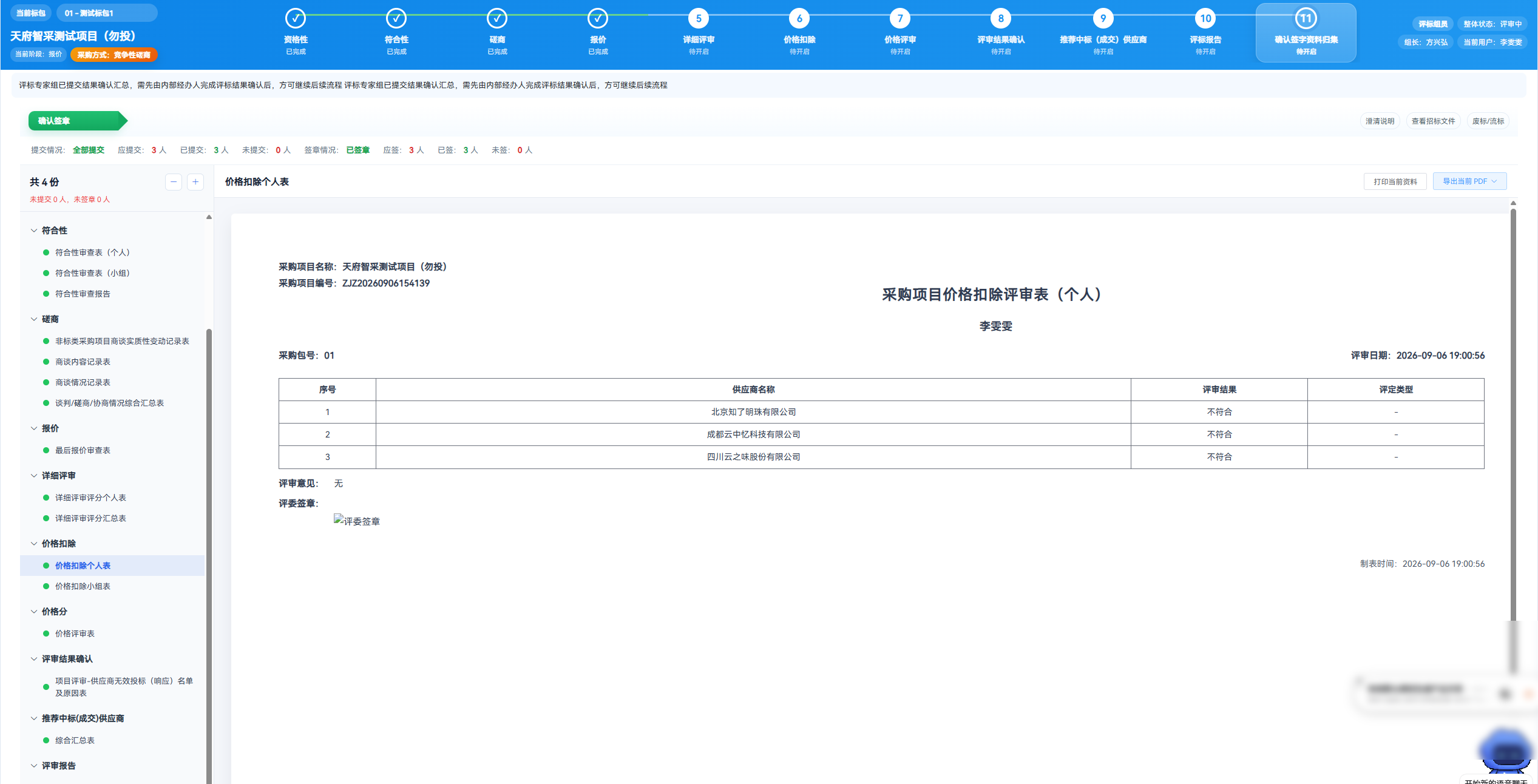
Task: Open 商谈内容记录表 document
Action: coord(83,362)
